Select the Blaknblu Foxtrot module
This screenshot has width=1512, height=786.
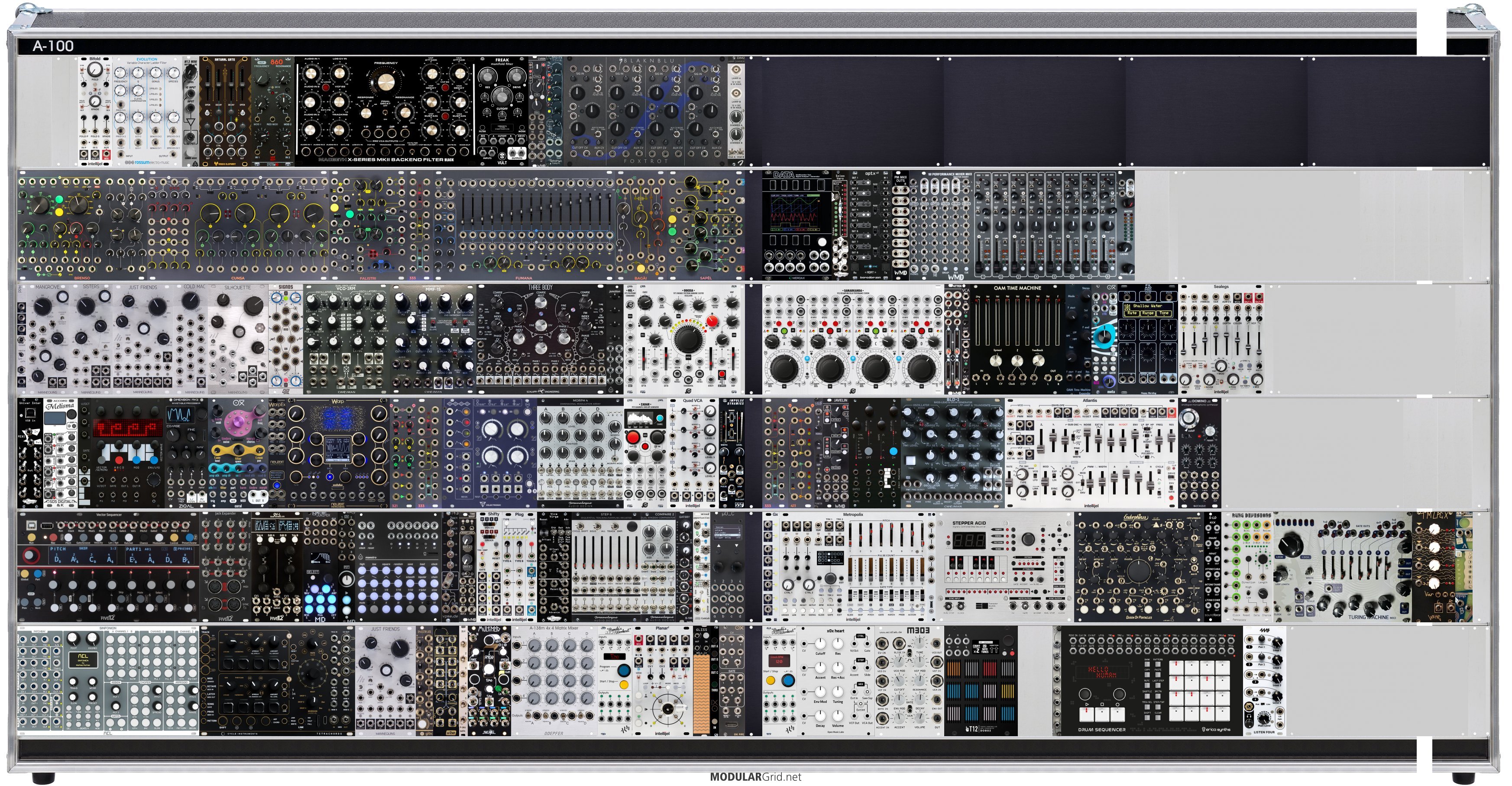645,112
